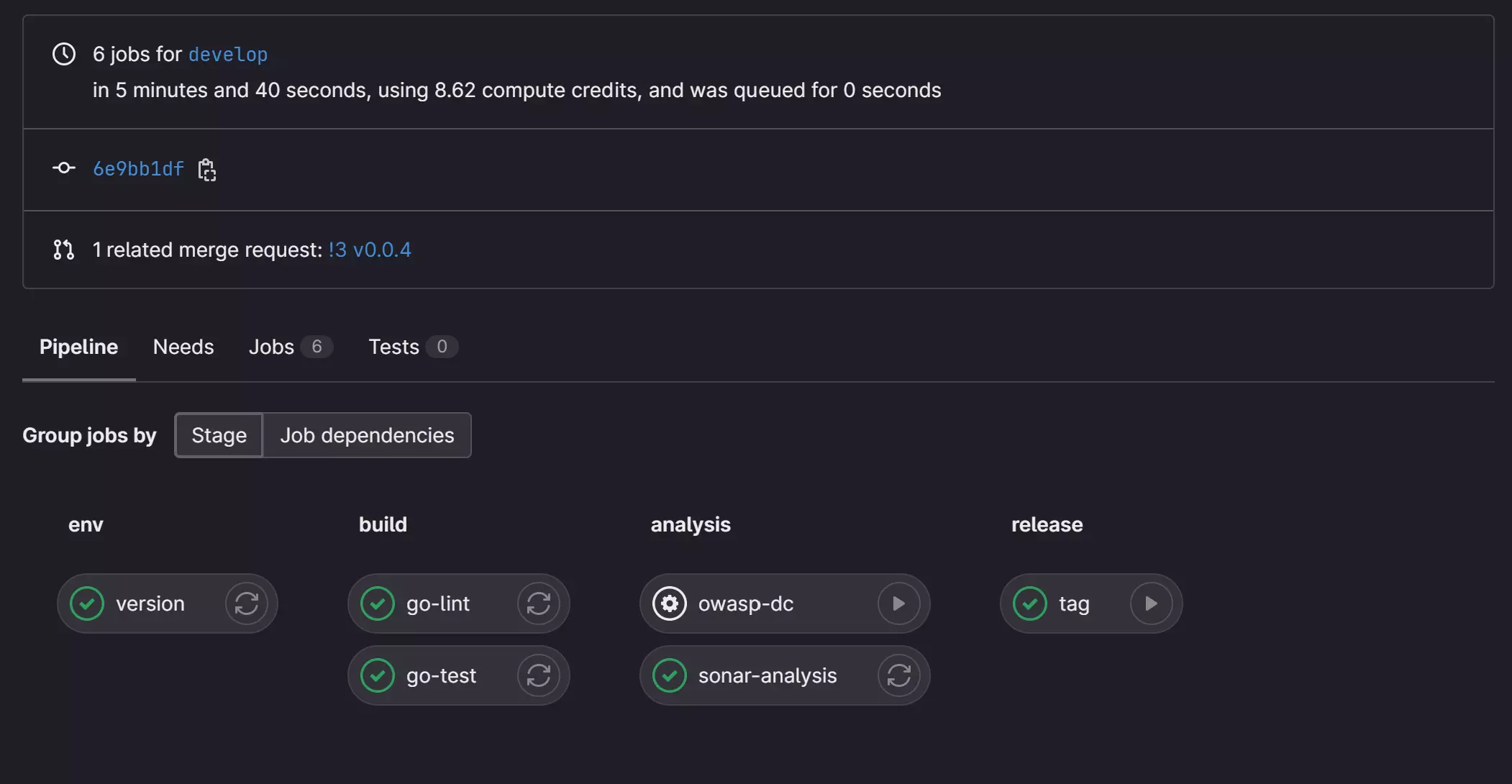Group jobs by Job dependencies
Screen dimensions: 1512x784
[x=367, y=435]
